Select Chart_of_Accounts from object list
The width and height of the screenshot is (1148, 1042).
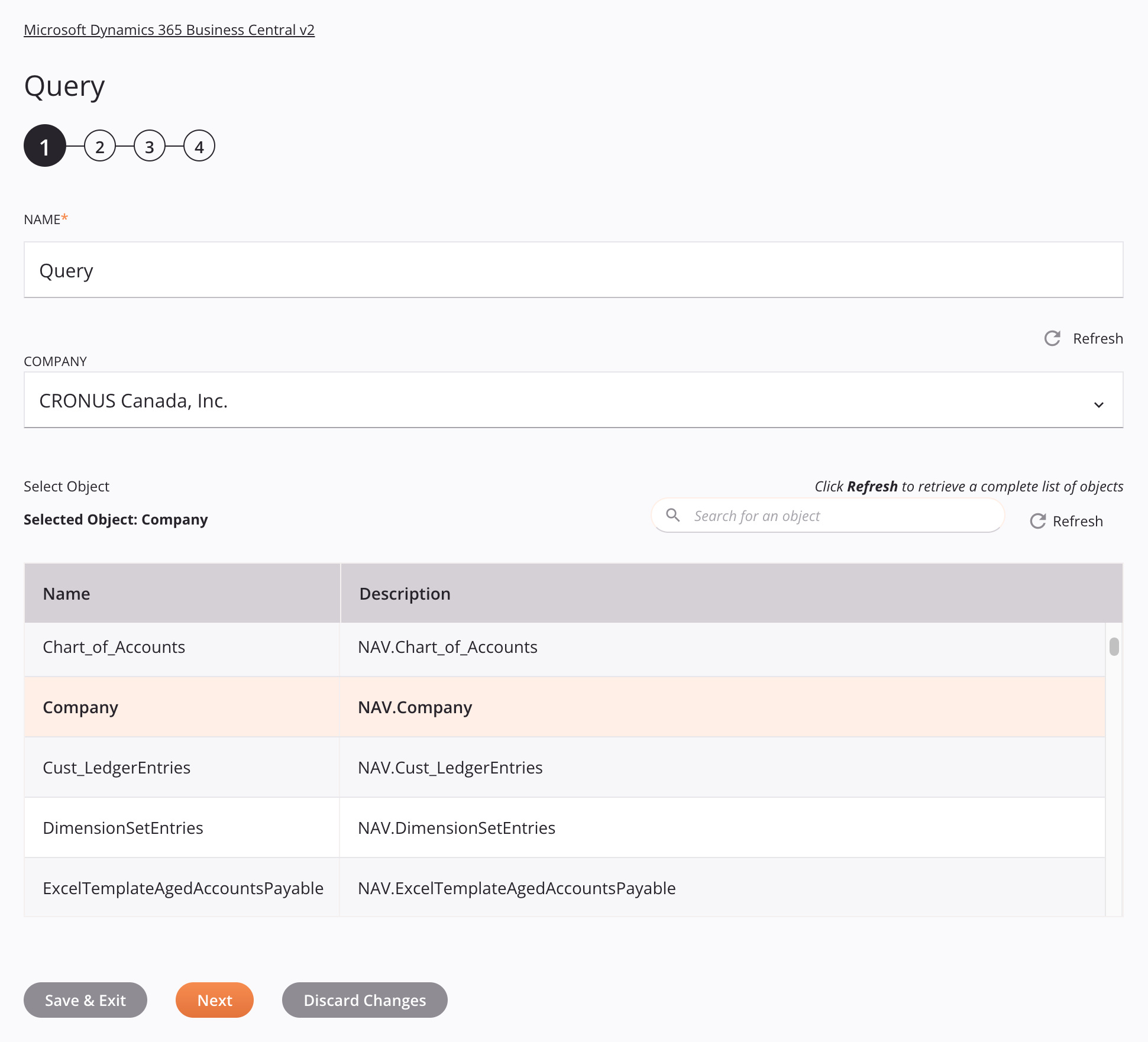click(x=113, y=646)
